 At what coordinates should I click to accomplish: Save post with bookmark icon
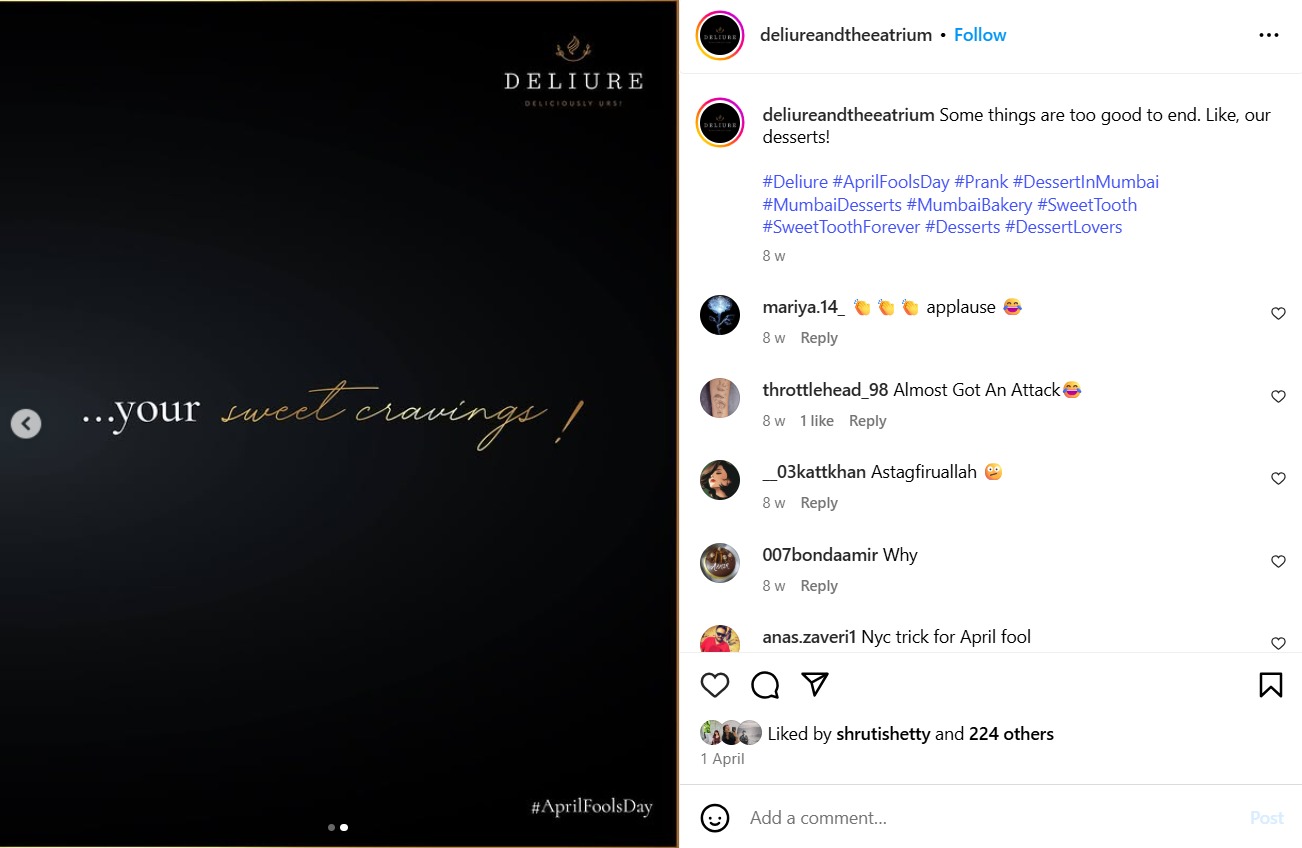point(1271,685)
